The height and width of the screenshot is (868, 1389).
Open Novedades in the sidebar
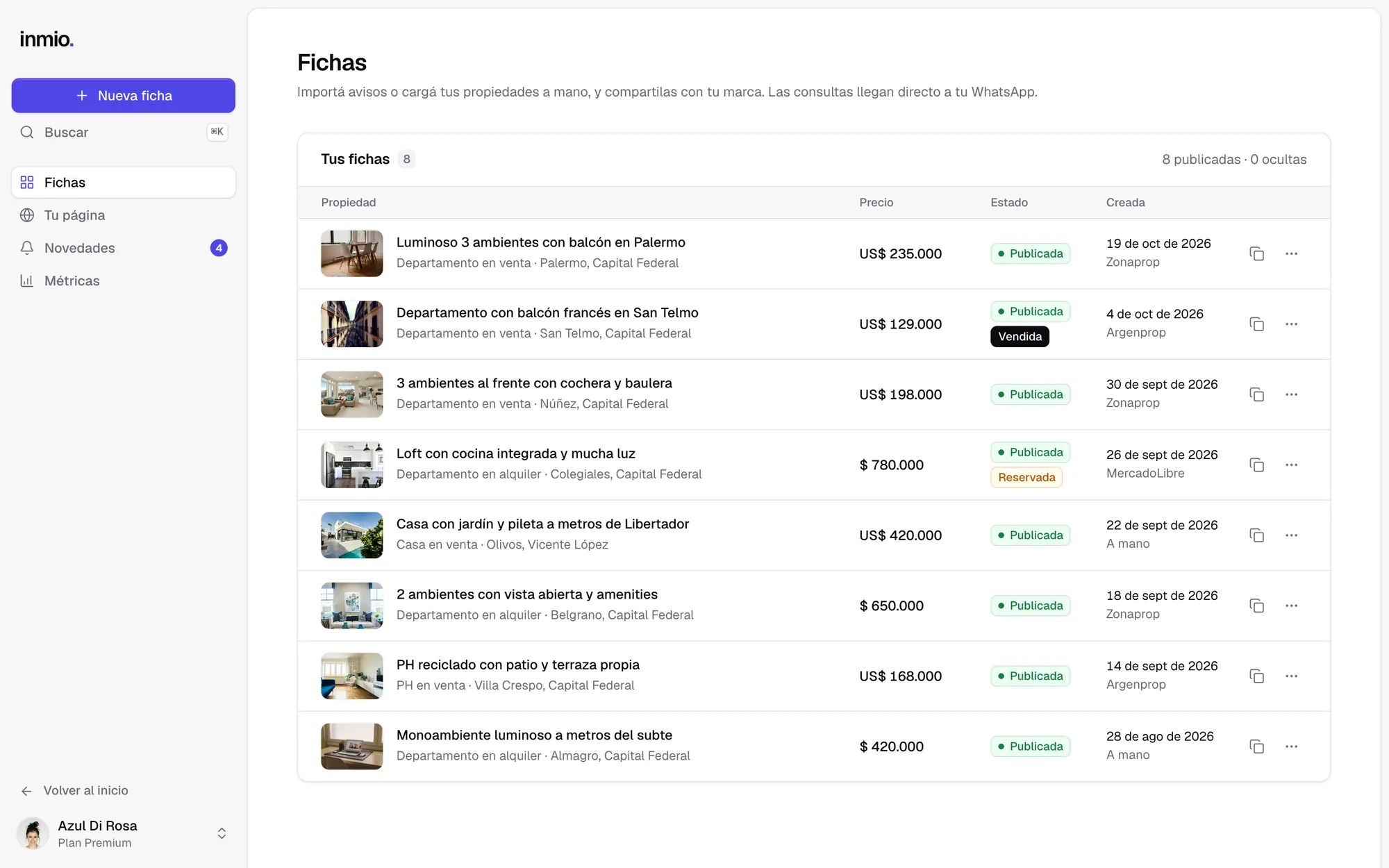point(124,248)
